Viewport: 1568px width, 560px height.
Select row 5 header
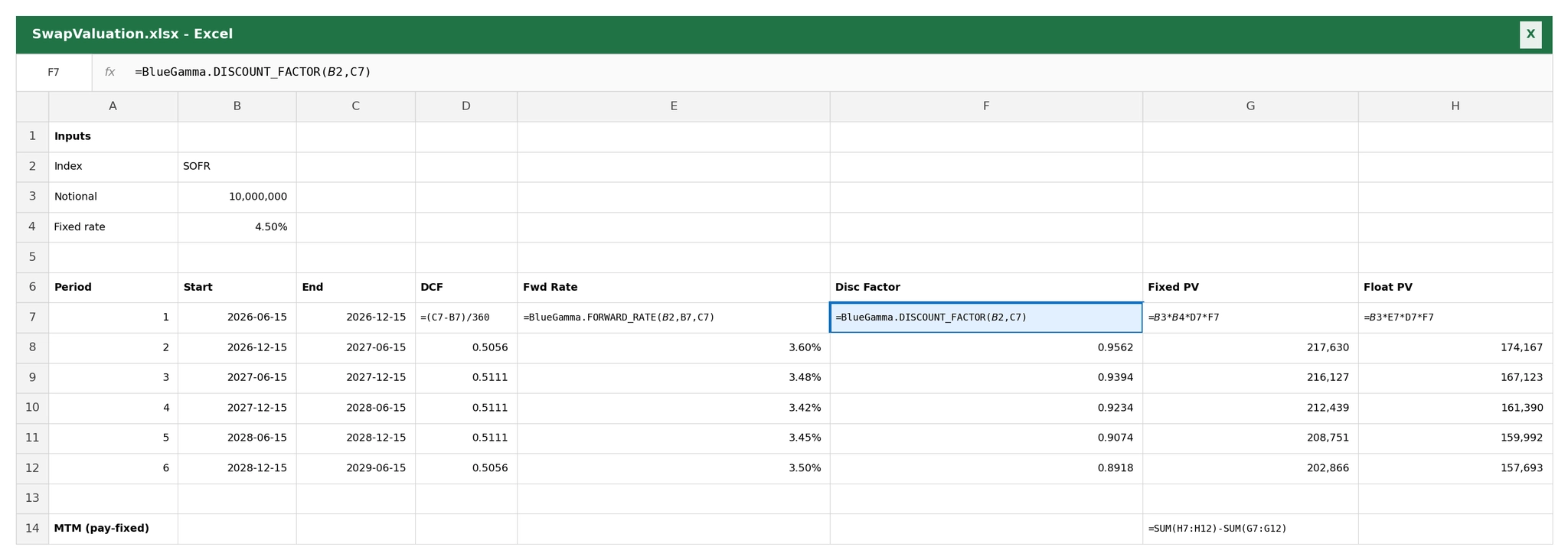(32, 258)
